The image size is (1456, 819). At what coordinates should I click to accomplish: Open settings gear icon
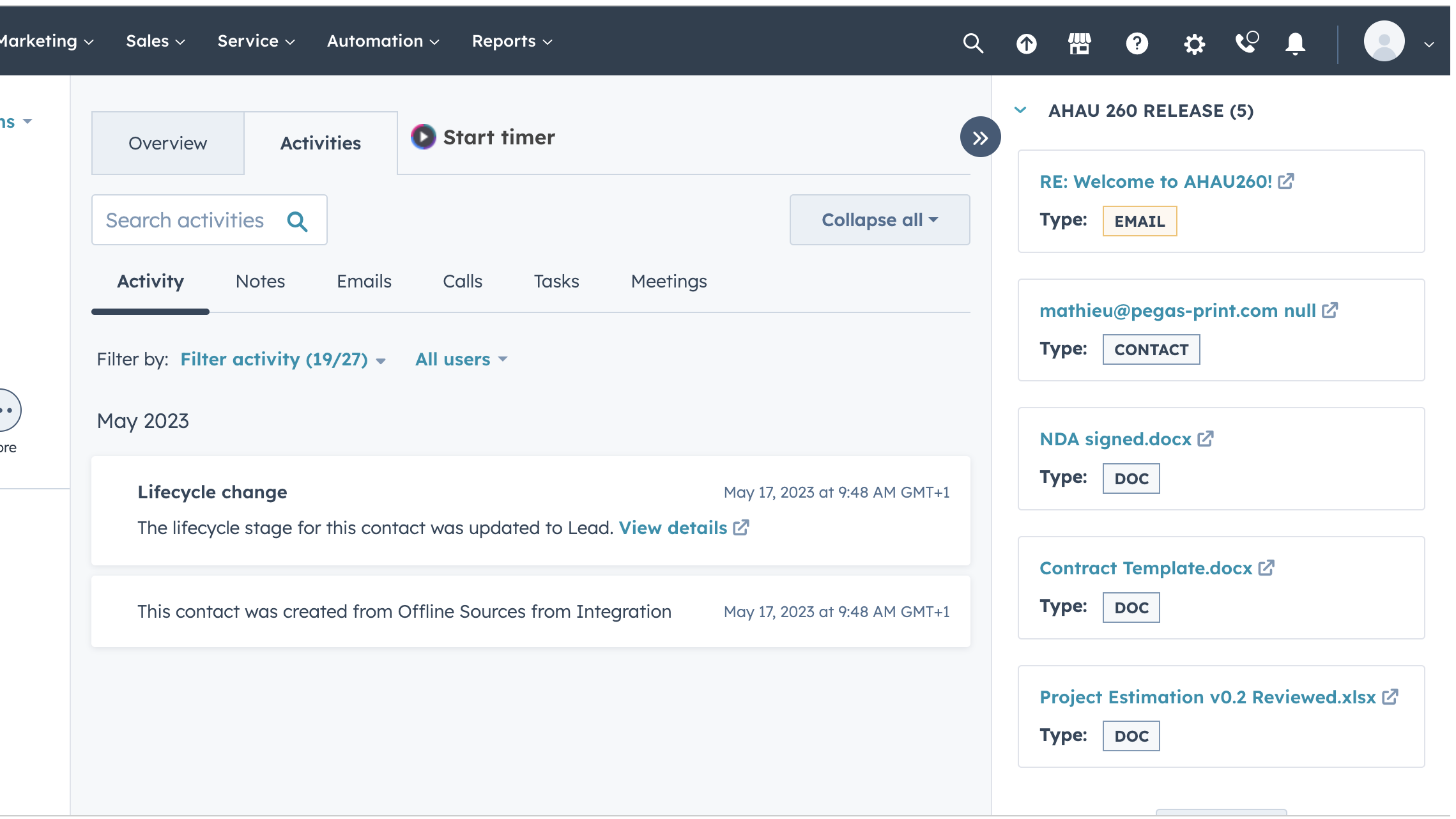pos(1193,43)
